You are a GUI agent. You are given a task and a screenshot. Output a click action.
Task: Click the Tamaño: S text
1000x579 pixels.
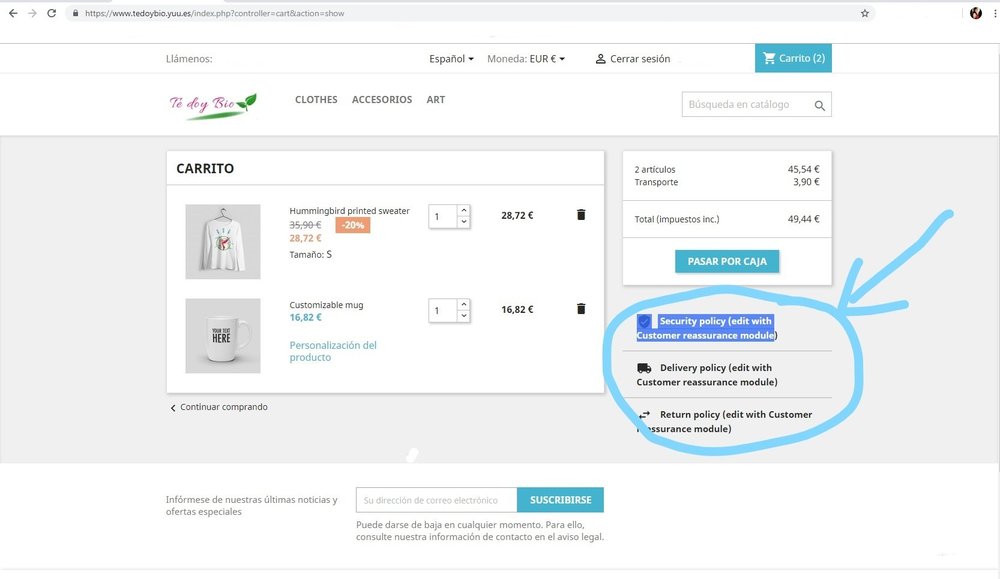(311, 254)
